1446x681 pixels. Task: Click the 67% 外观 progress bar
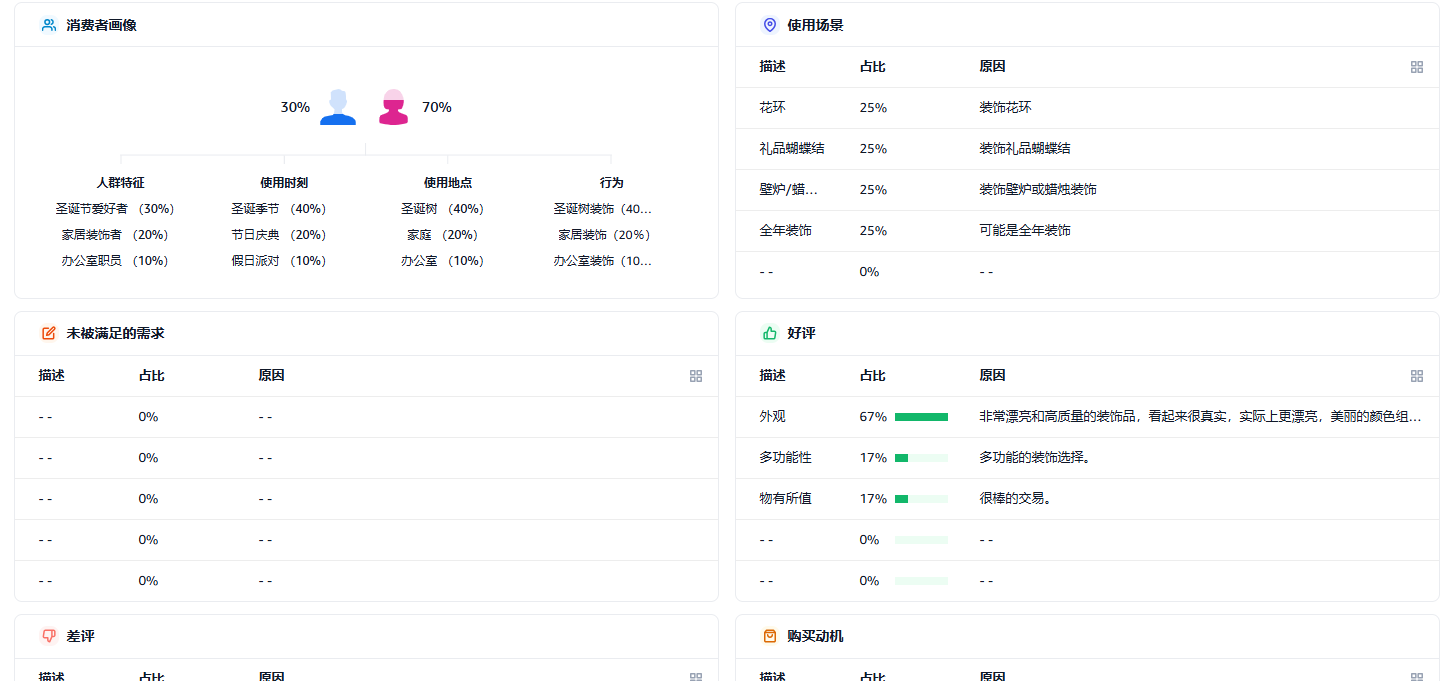point(921,417)
